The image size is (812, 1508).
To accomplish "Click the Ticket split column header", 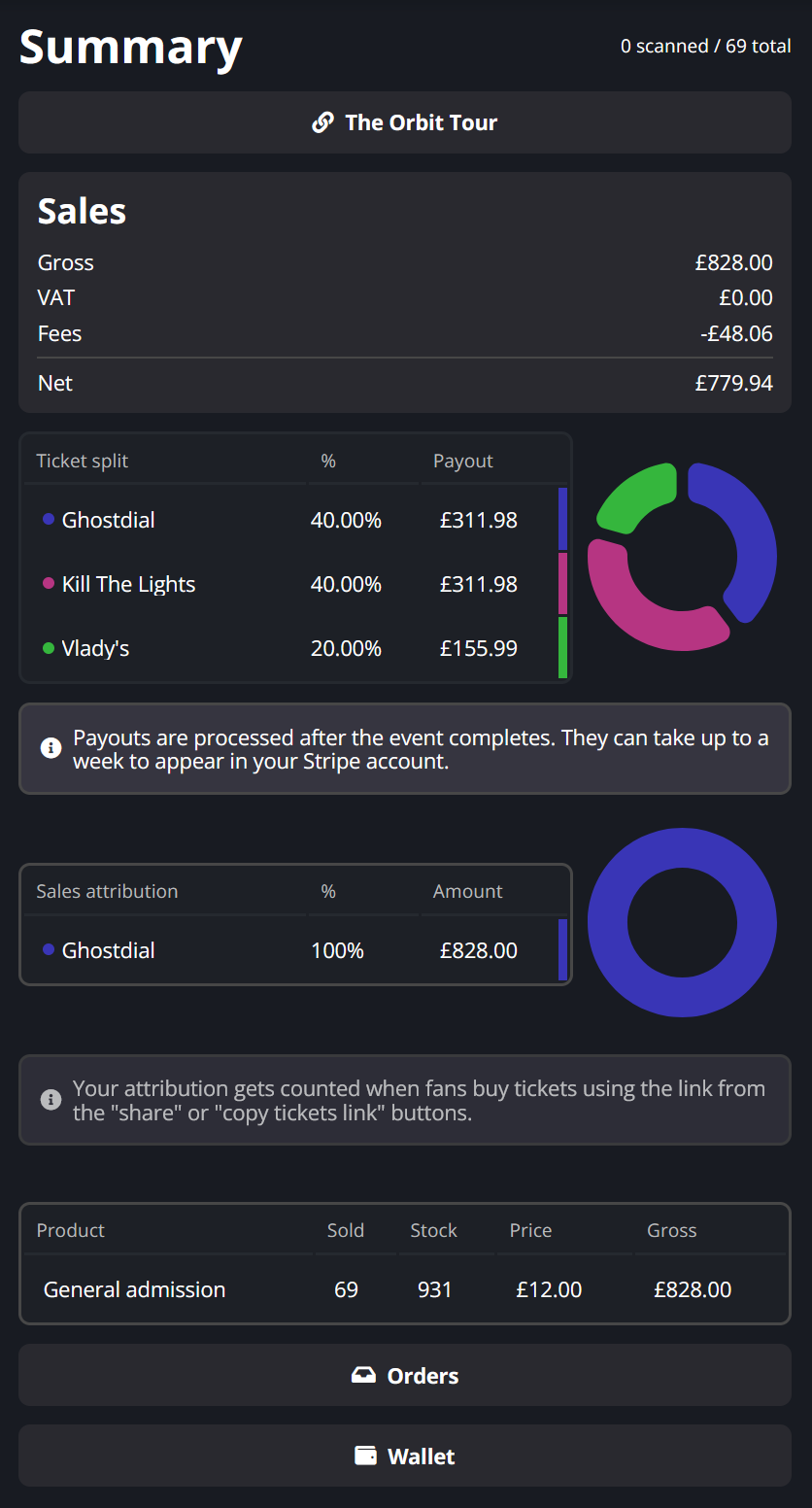I will click(83, 461).
